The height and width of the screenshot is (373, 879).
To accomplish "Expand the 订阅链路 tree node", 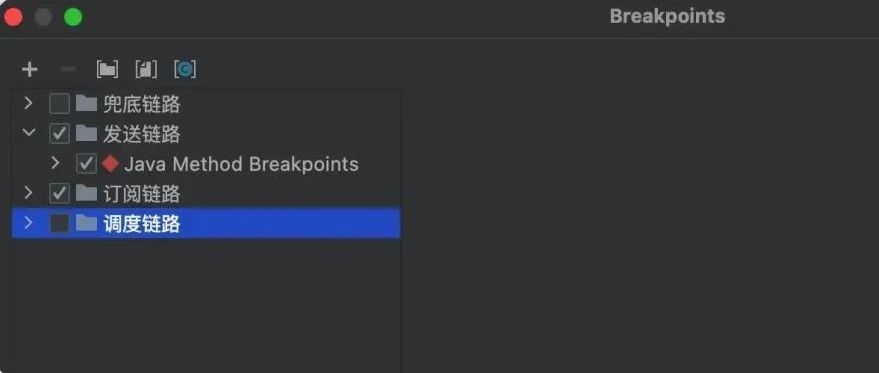I will [x=28, y=193].
